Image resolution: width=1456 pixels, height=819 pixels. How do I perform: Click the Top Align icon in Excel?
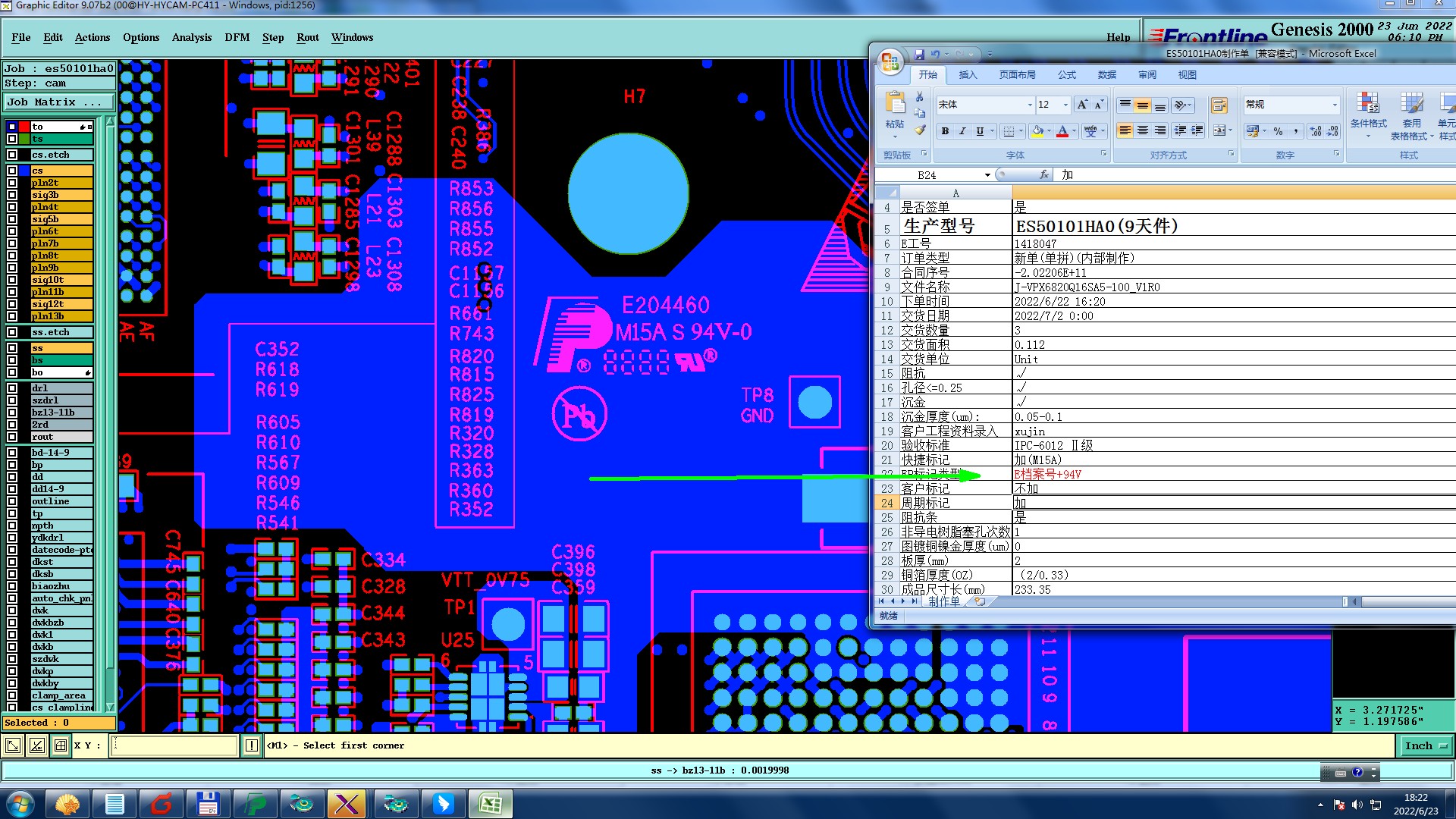pos(1125,105)
